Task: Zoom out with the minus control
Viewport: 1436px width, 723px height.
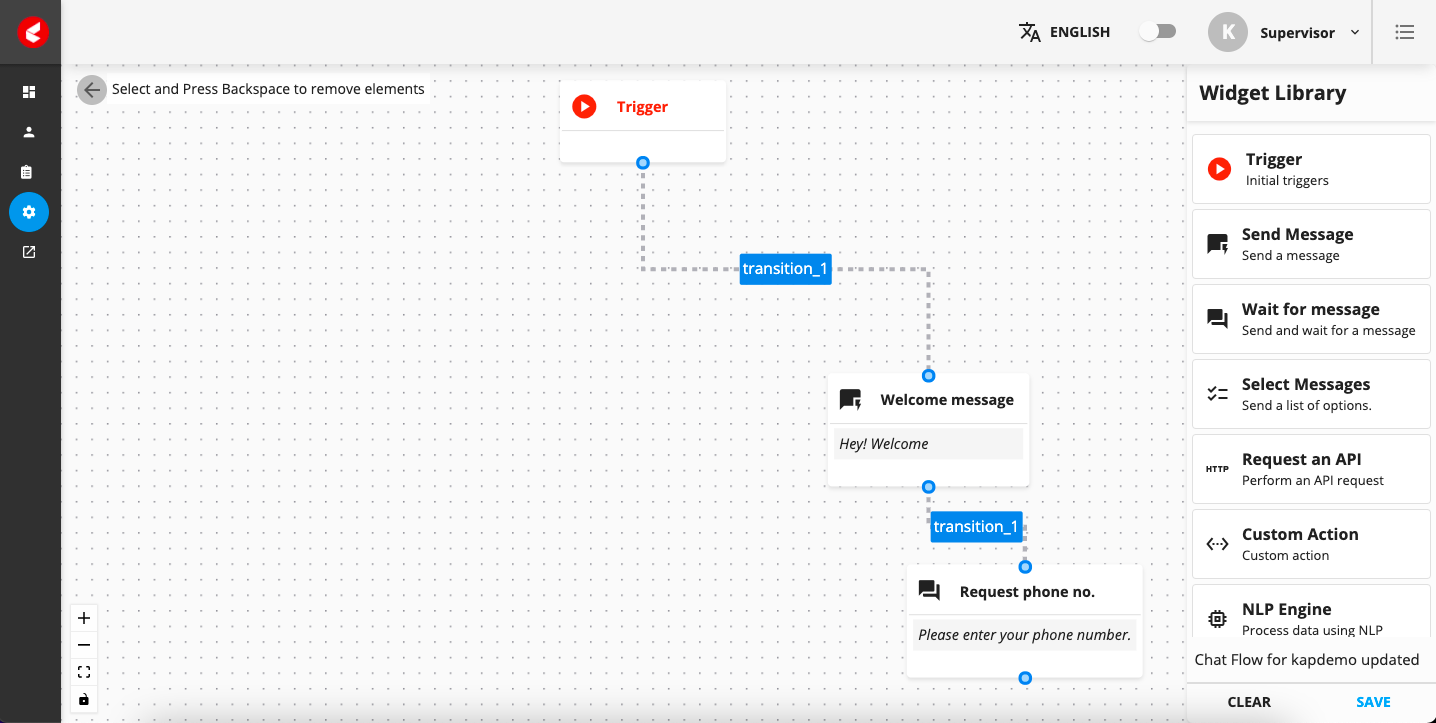Action: [84, 645]
